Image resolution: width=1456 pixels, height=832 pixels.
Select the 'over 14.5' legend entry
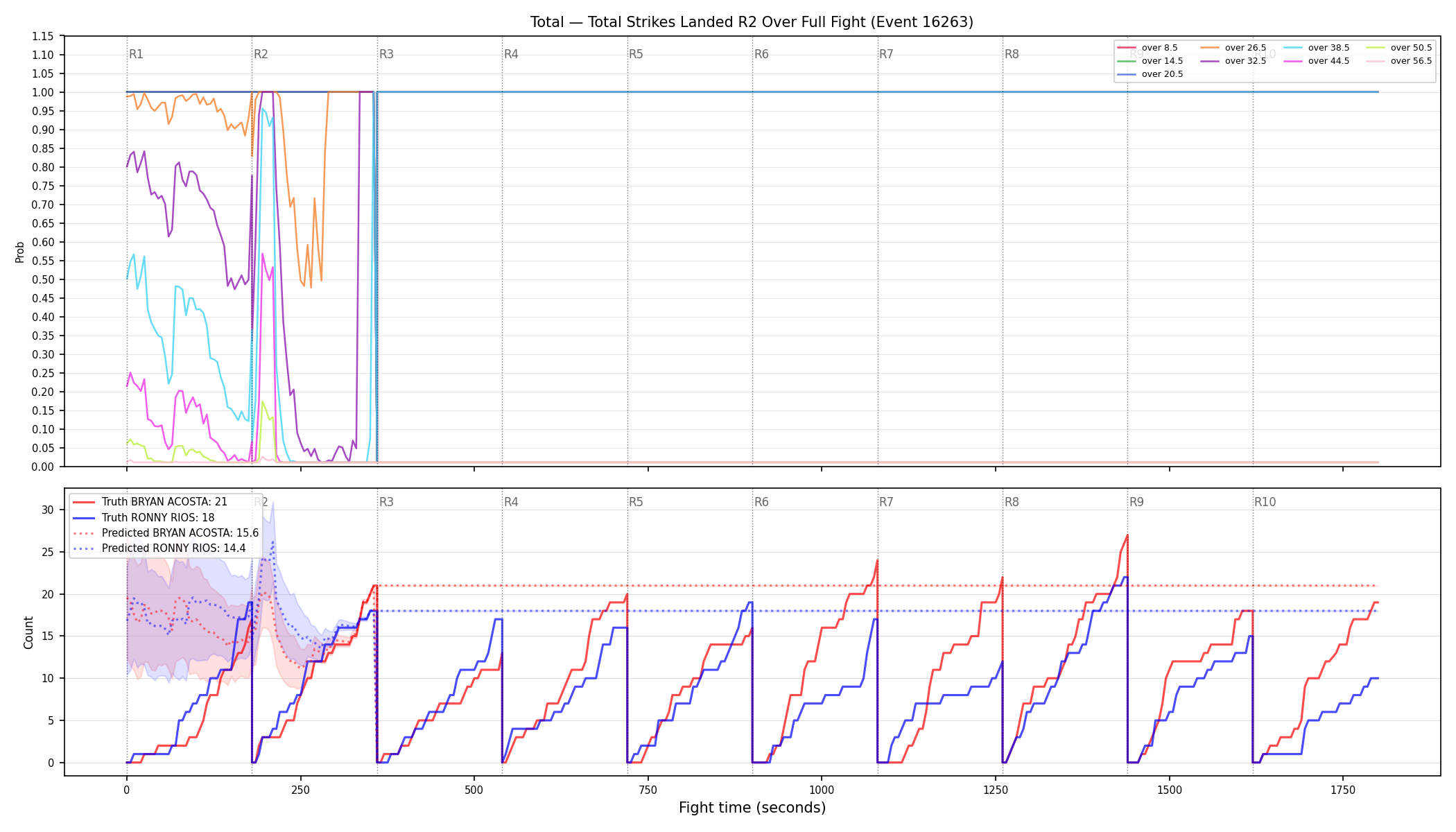tap(1150, 61)
